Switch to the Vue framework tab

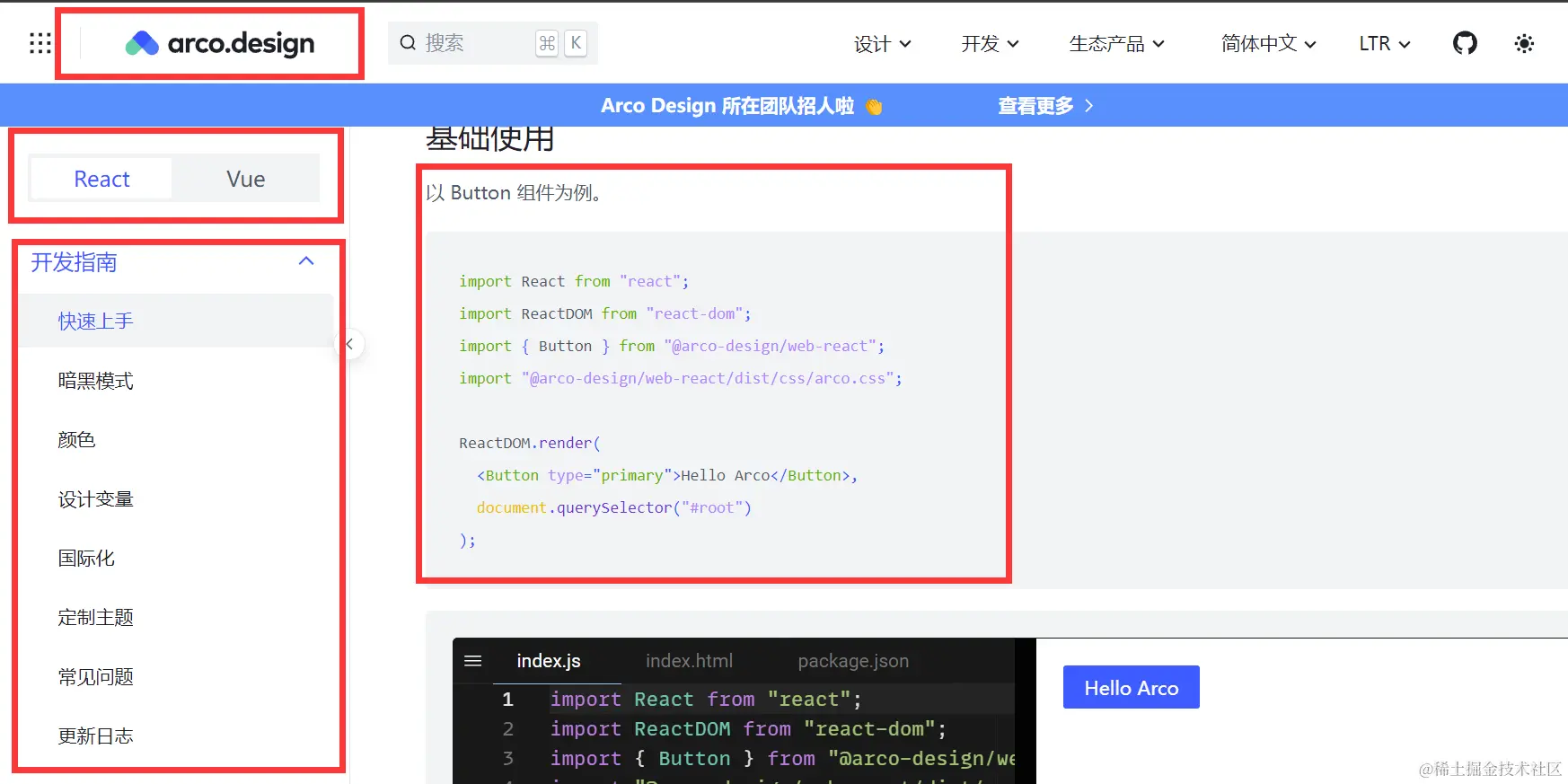(x=245, y=179)
